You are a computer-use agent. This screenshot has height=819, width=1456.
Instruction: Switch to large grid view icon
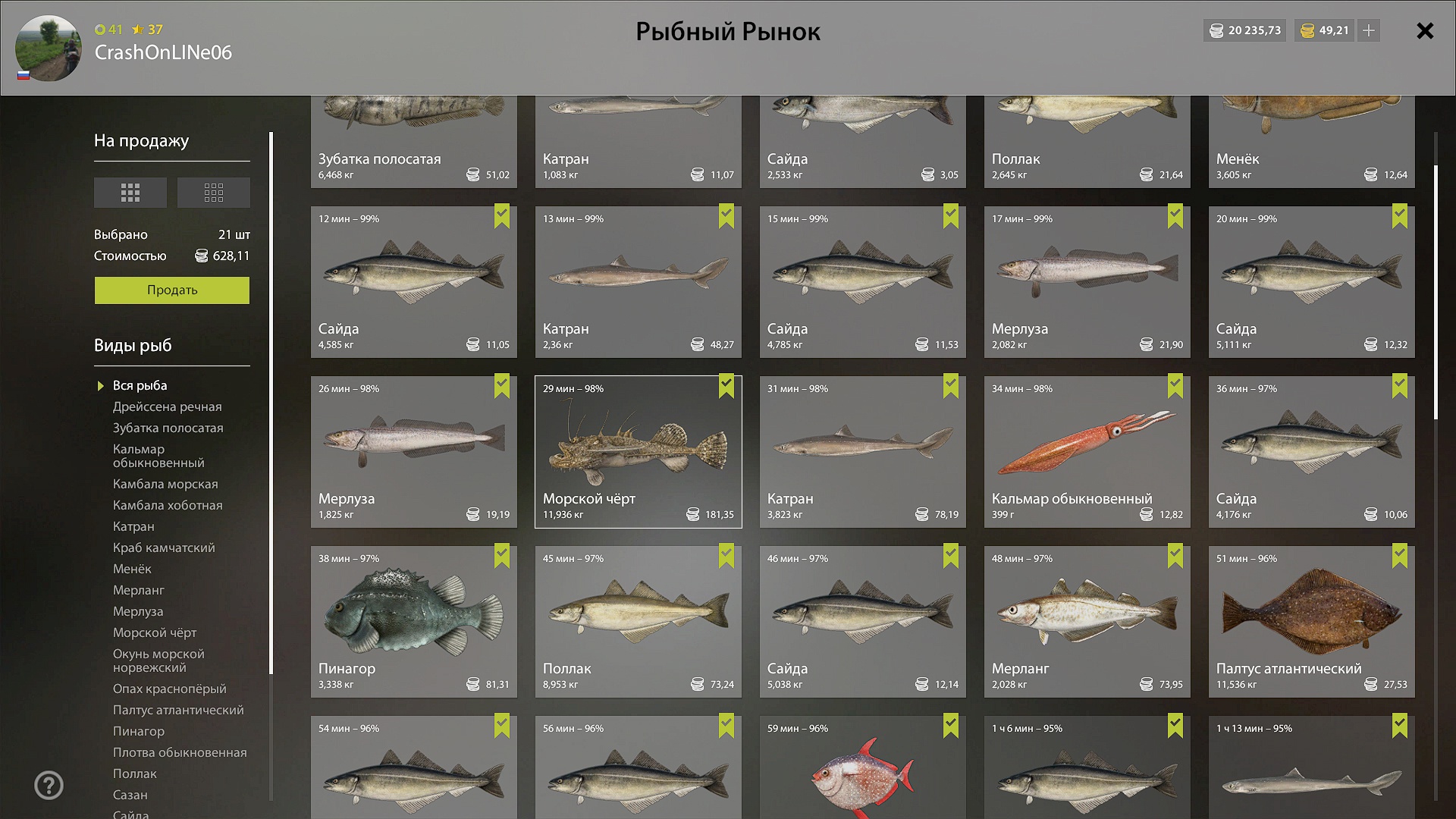(130, 193)
